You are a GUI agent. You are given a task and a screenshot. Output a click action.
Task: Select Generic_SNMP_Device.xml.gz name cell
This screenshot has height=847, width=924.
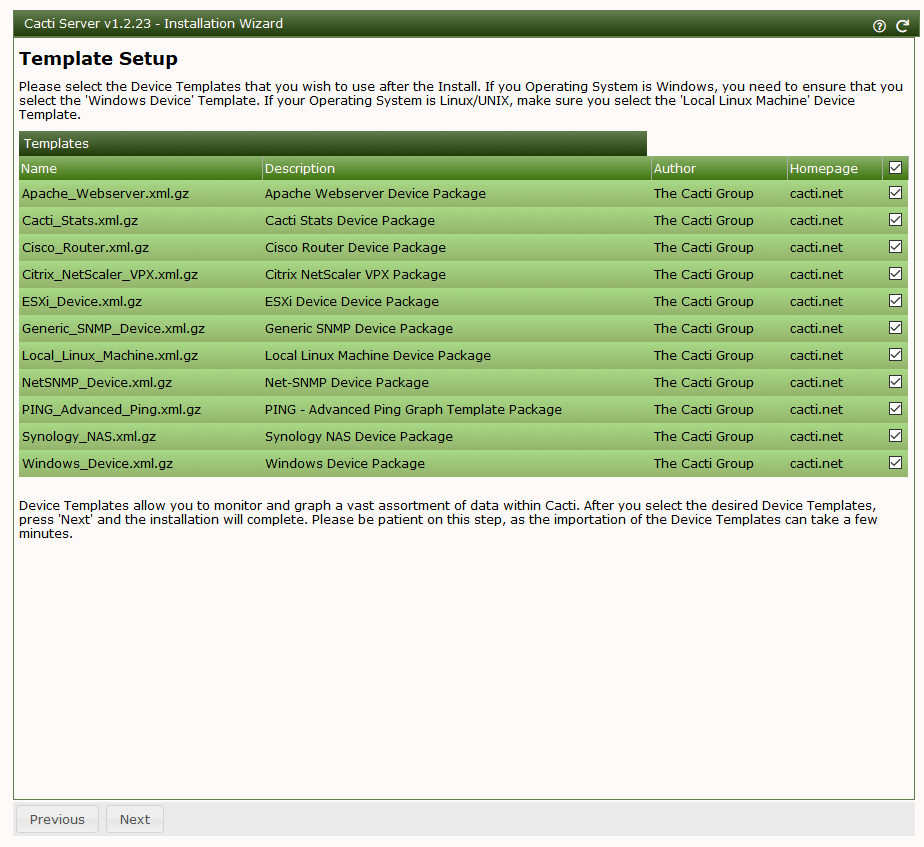tap(113, 329)
